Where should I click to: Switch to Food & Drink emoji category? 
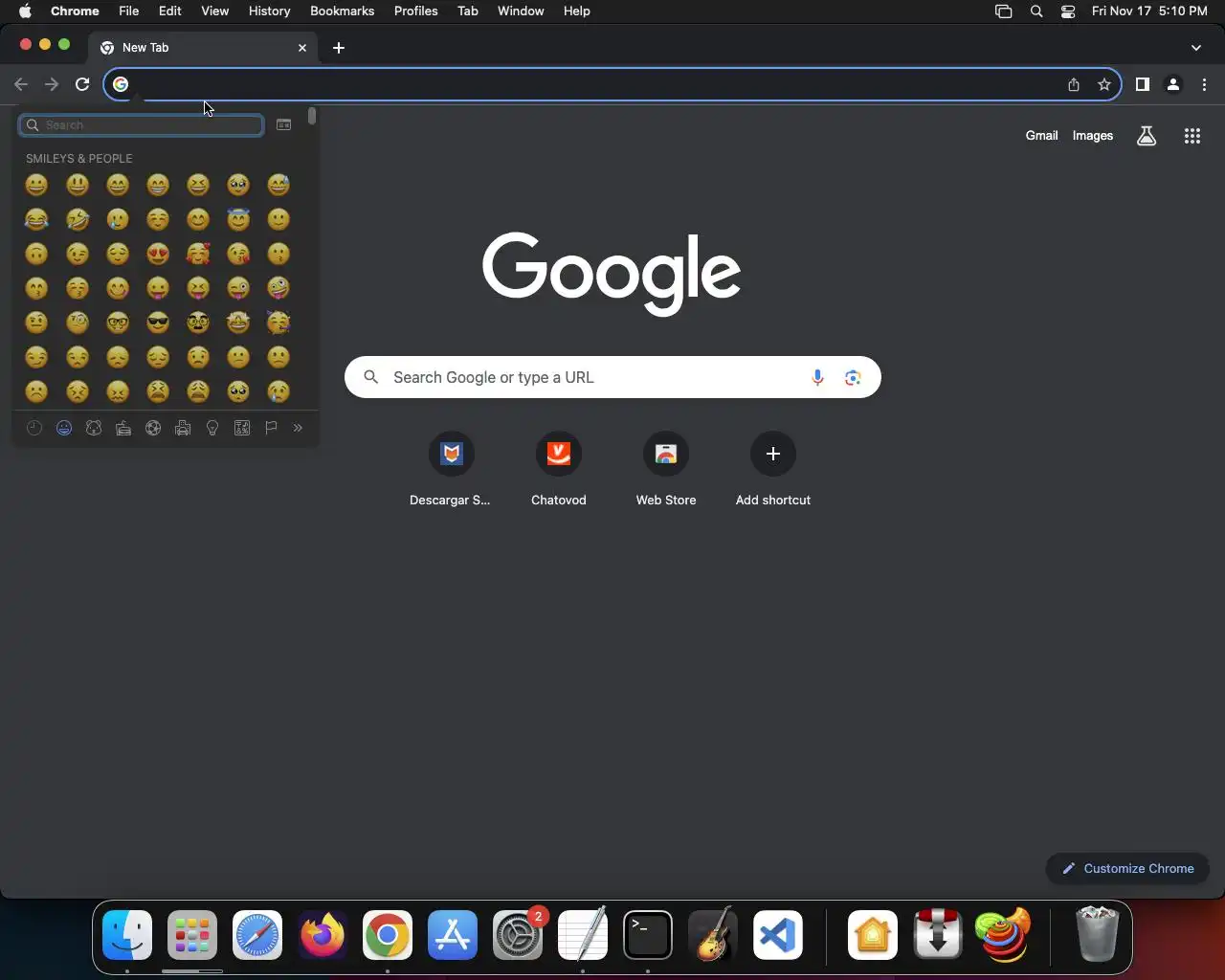pos(123,428)
